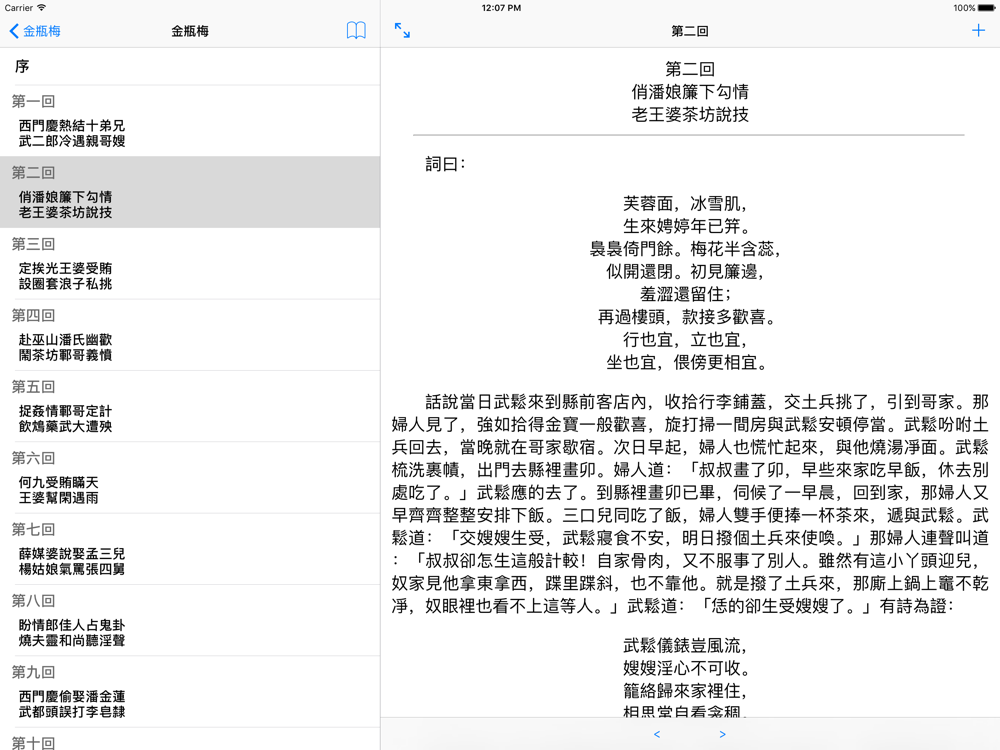Image resolution: width=1000 pixels, height=750 pixels.
Task: Tap poem line 生來娉婷年已笄
Action: click(687, 226)
